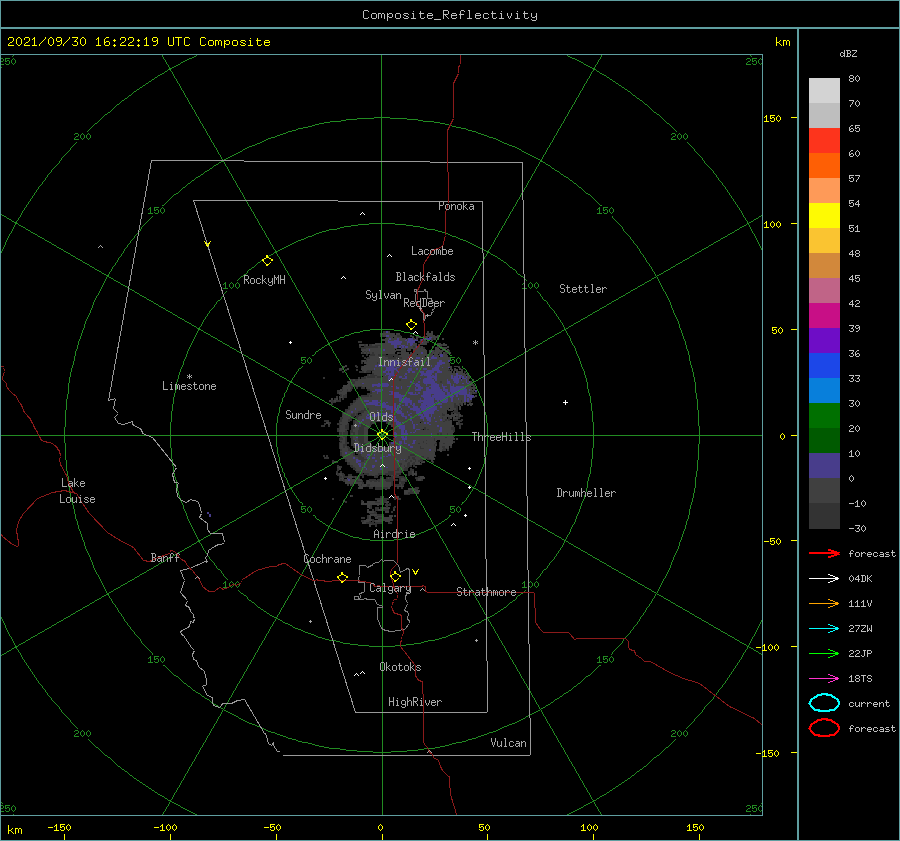
Task: Click the ThreeHills label
Action: point(501,437)
